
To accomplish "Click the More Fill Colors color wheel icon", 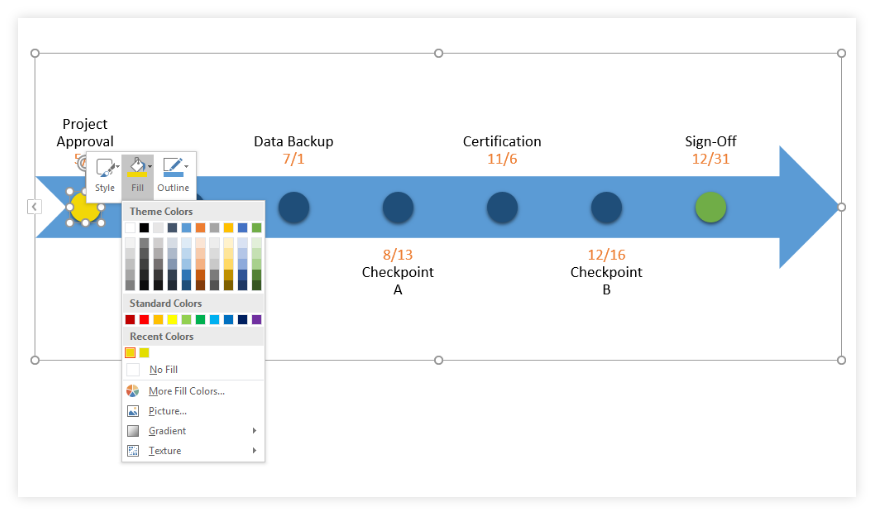I will (133, 391).
